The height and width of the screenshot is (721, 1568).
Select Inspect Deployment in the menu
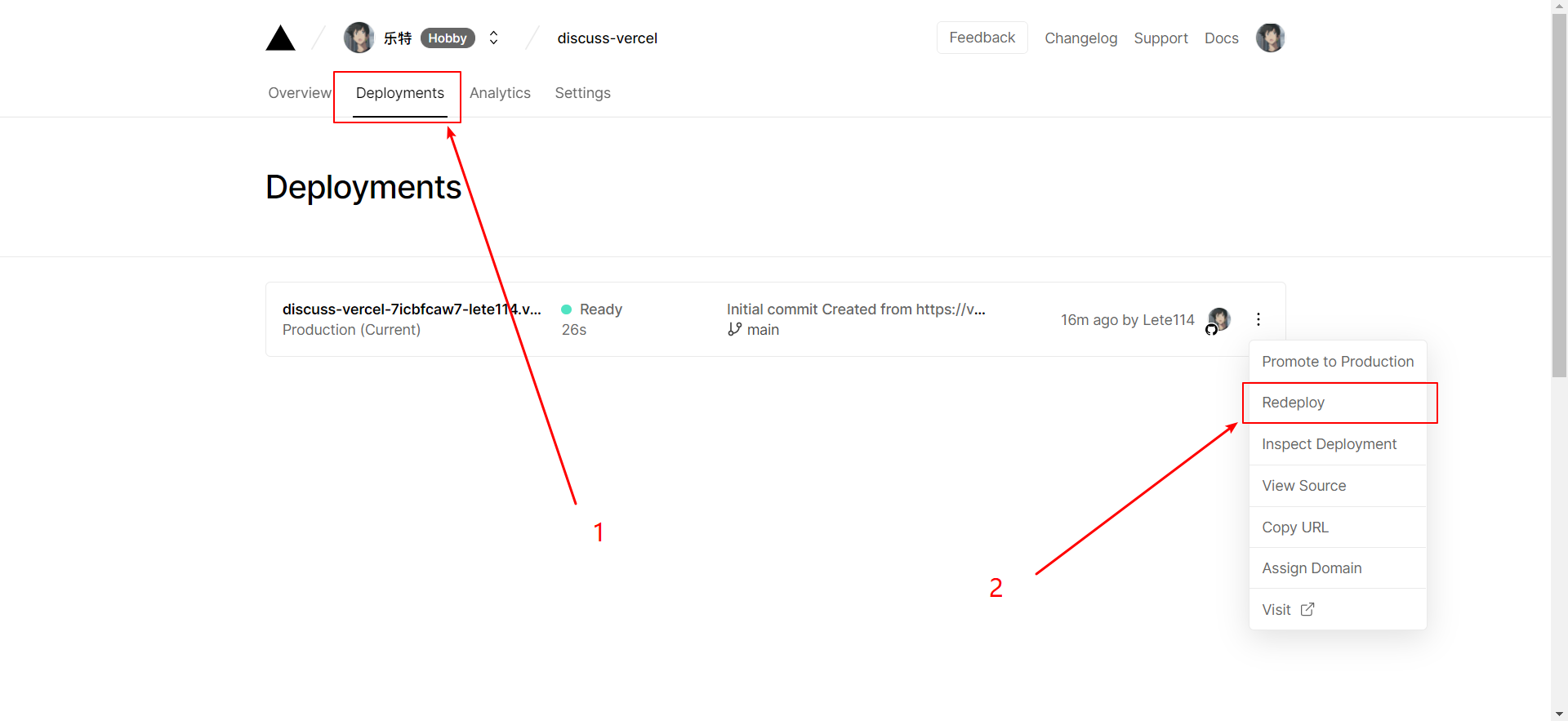pos(1329,444)
